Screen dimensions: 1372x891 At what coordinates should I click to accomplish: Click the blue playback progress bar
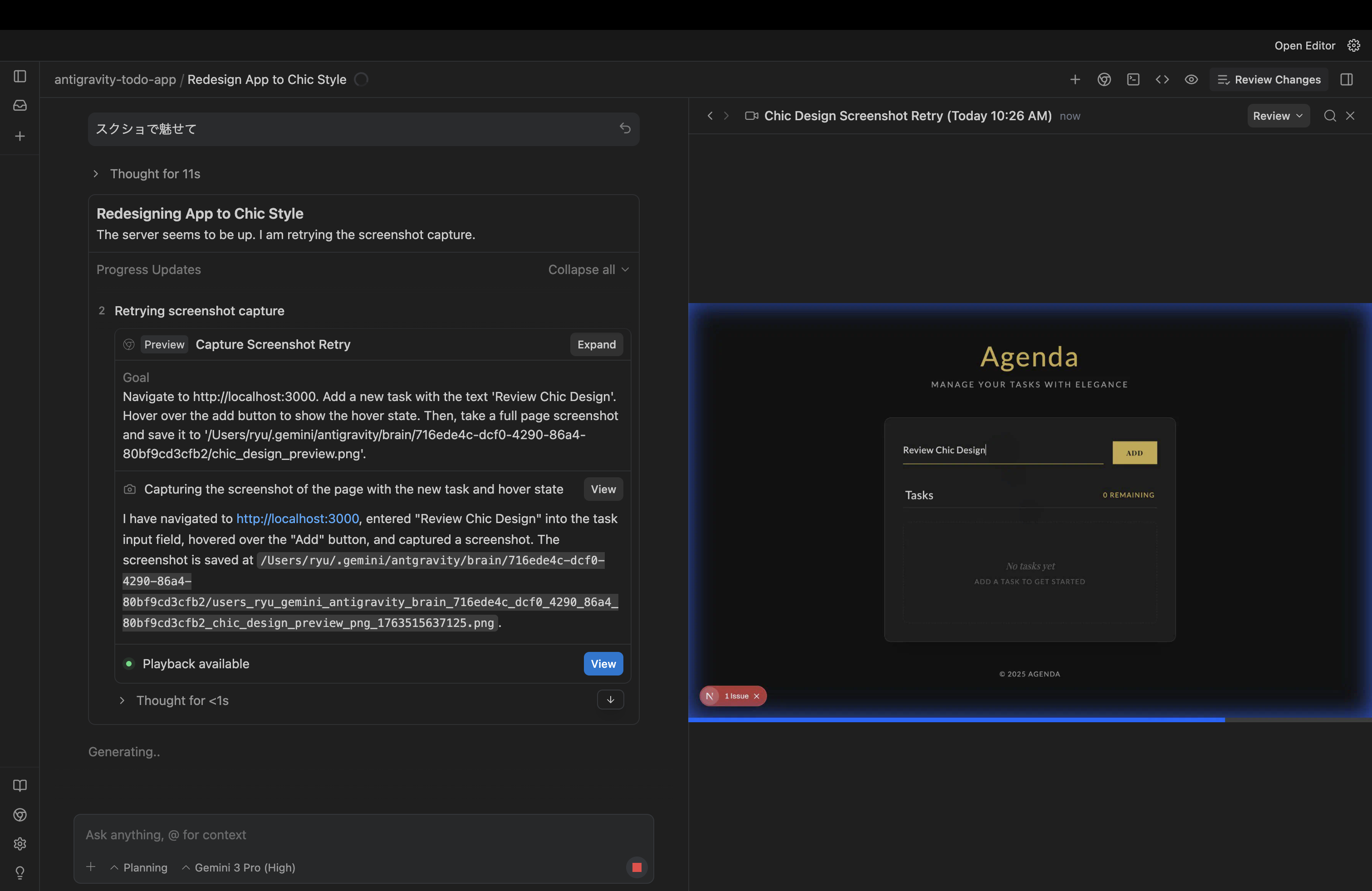tap(957, 720)
